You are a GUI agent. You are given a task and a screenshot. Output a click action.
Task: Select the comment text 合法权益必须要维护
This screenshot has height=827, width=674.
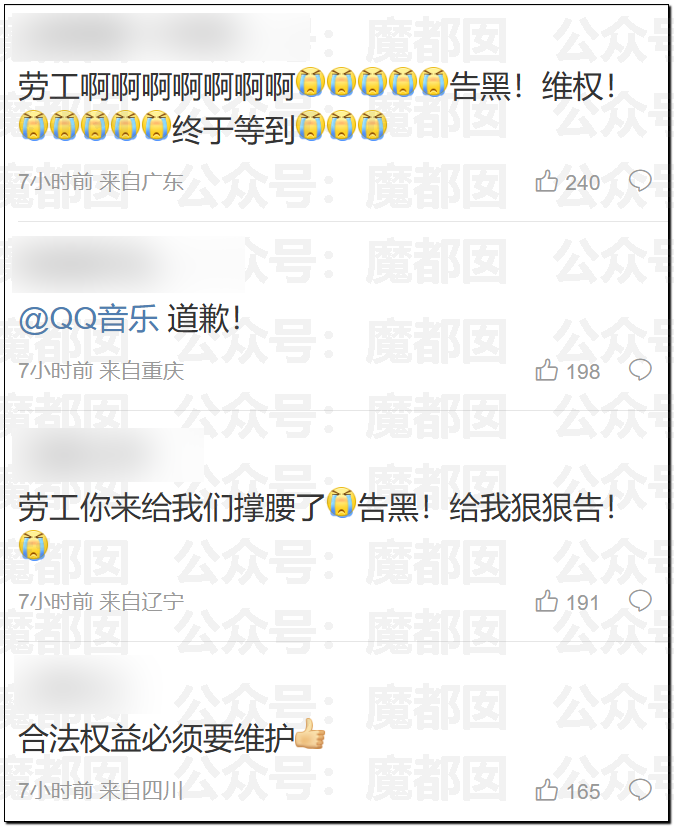pyautogui.click(x=156, y=738)
